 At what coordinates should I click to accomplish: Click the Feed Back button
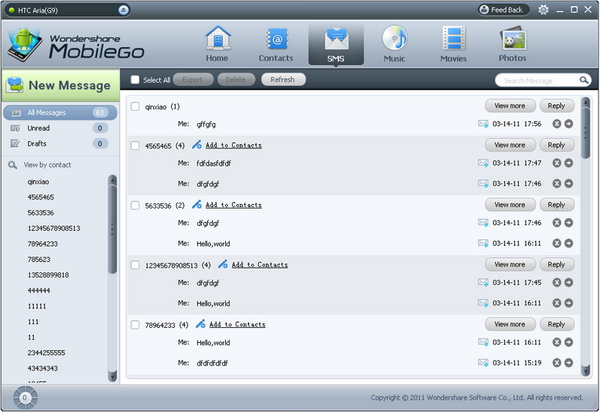[x=503, y=10]
